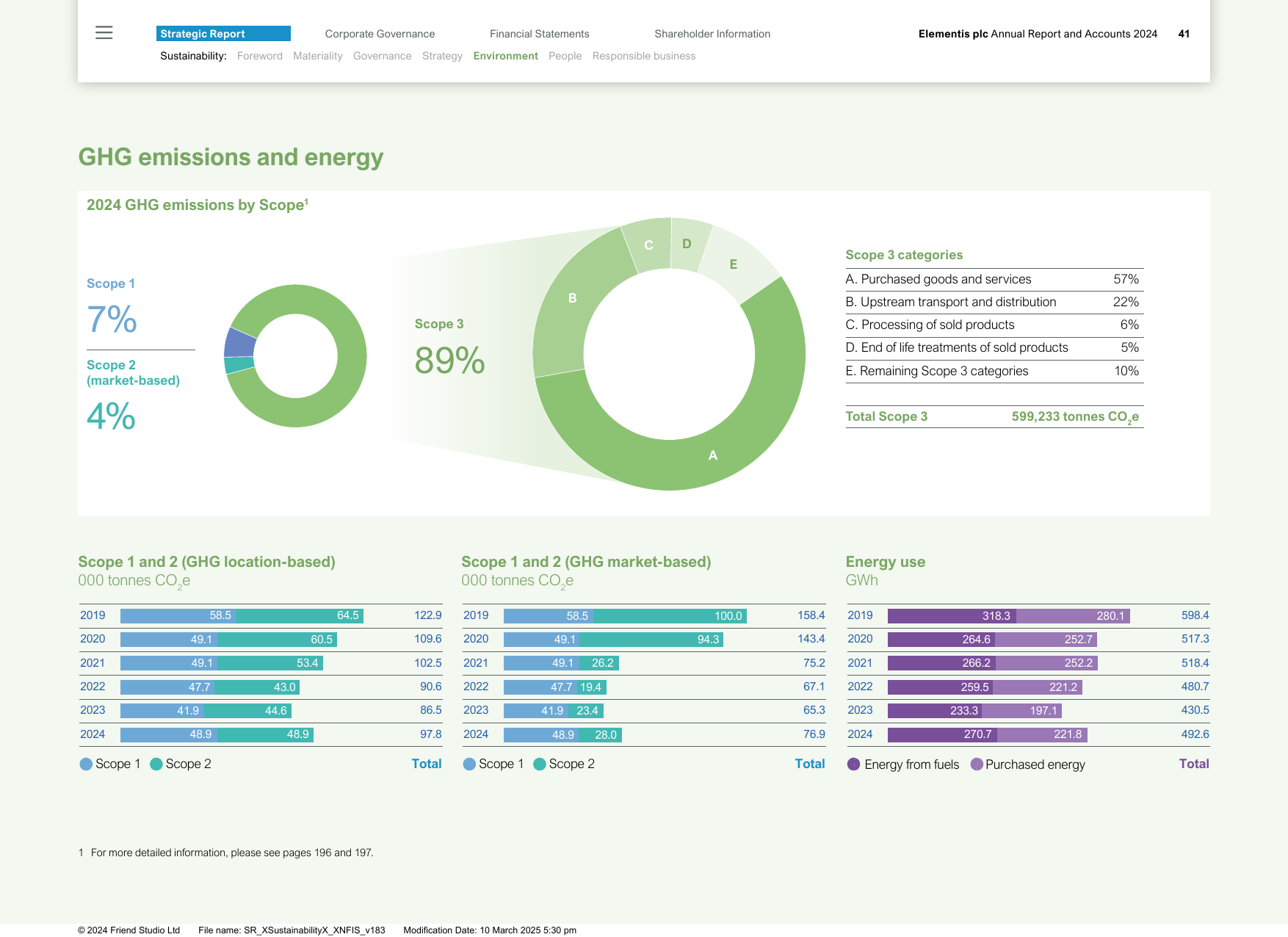The image size is (1288, 937).
Task: Select the 100.0 Scope 2 bar value
Action: (728, 616)
